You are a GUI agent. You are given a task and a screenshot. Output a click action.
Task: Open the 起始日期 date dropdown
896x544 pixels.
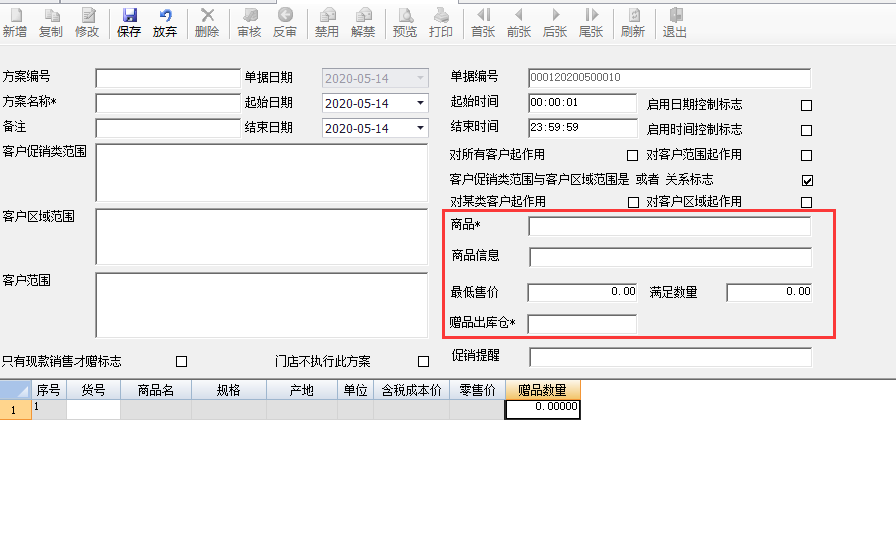[420, 103]
